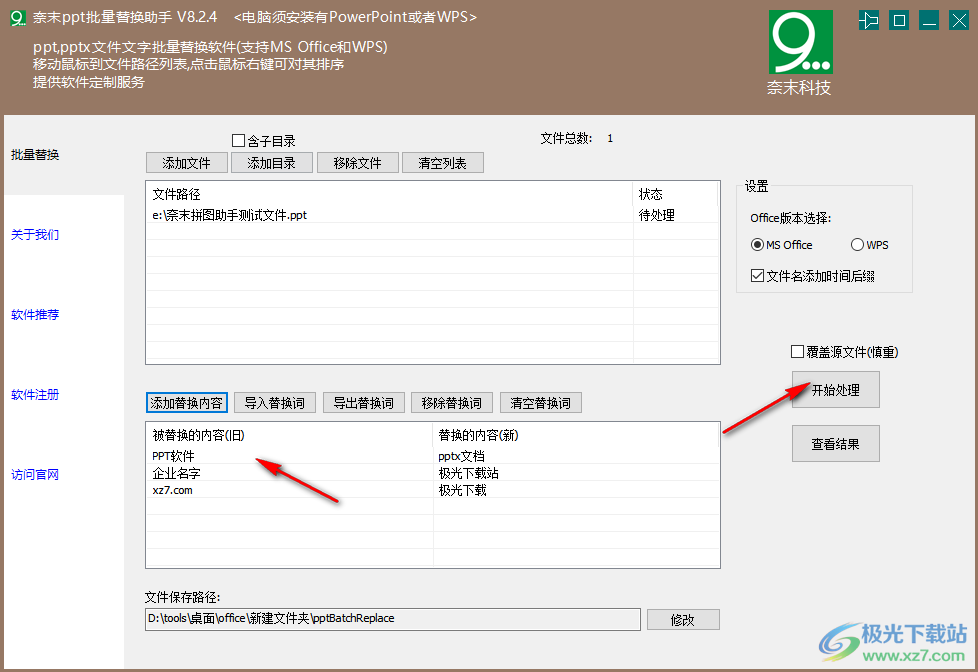Click the 状态 column header
The height and width of the screenshot is (672, 978).
676,194
